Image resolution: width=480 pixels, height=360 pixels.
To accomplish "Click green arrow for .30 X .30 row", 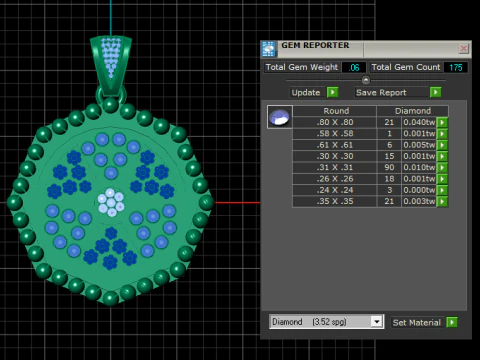I will [x=442, y=156].
